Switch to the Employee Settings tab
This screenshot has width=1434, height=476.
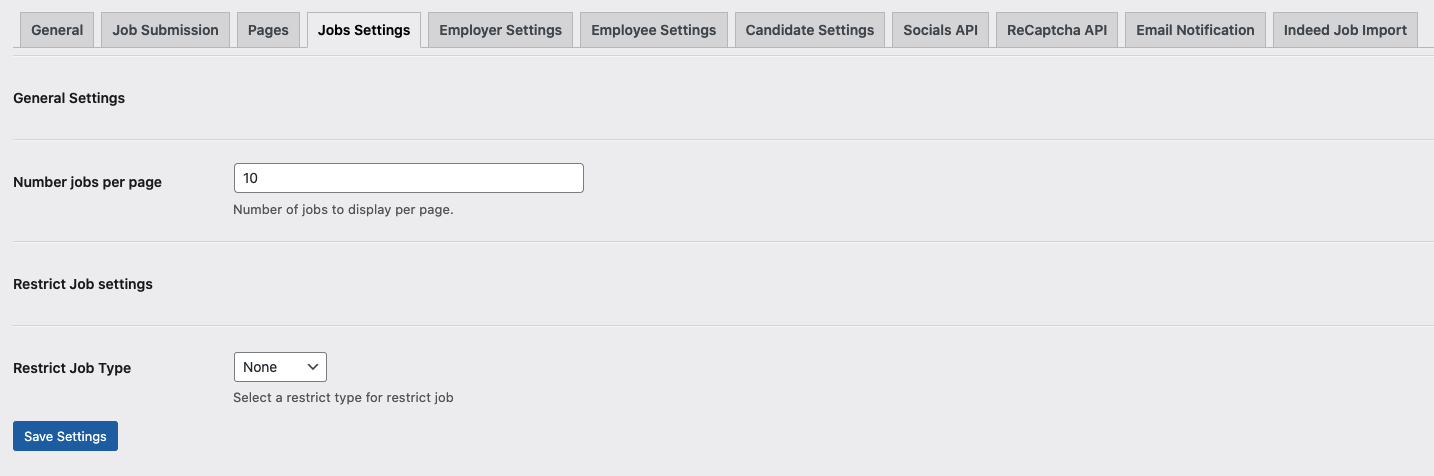(653, 30)
